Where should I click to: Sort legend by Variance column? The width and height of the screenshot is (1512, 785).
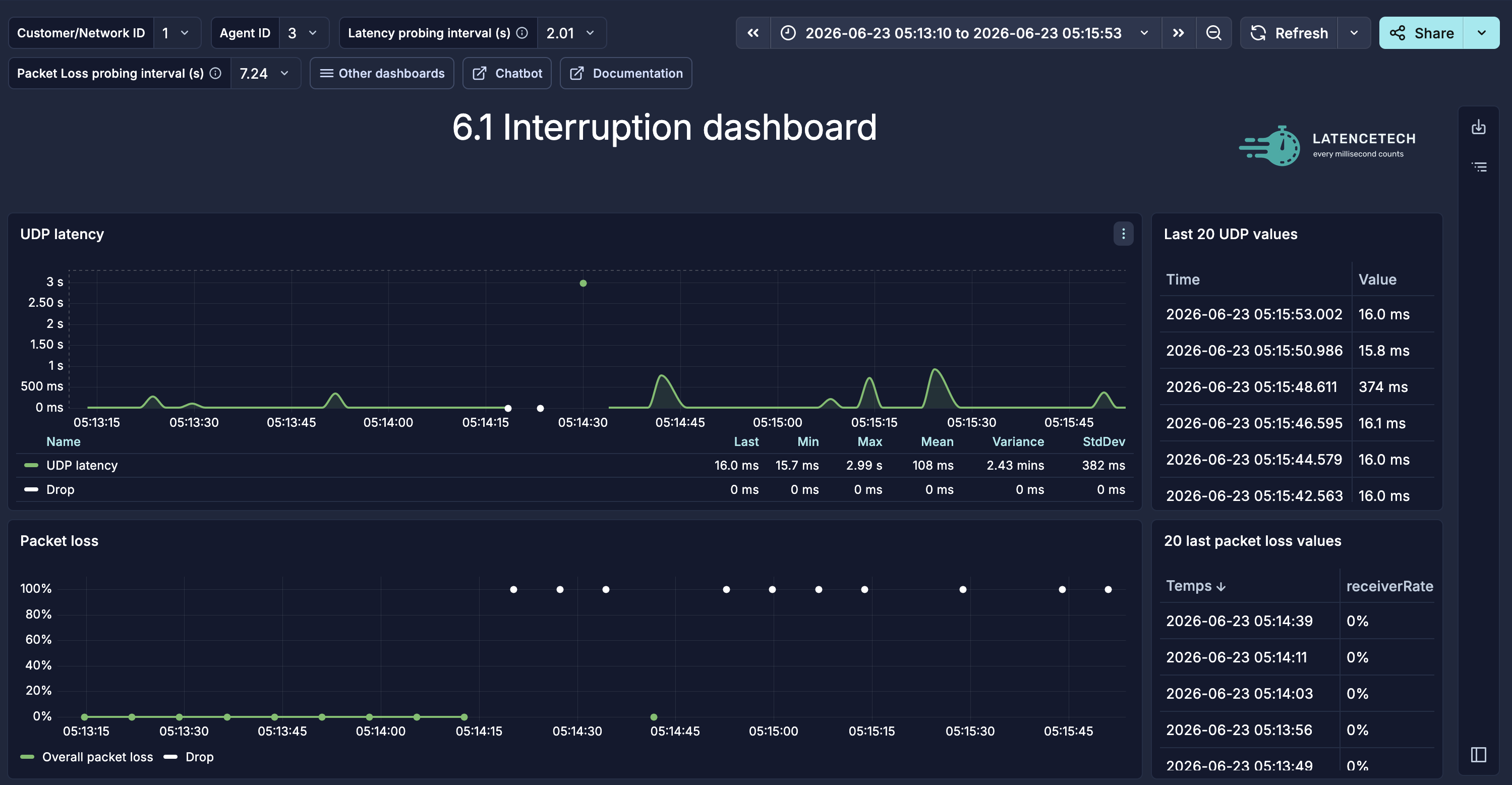click(1018, 441)
